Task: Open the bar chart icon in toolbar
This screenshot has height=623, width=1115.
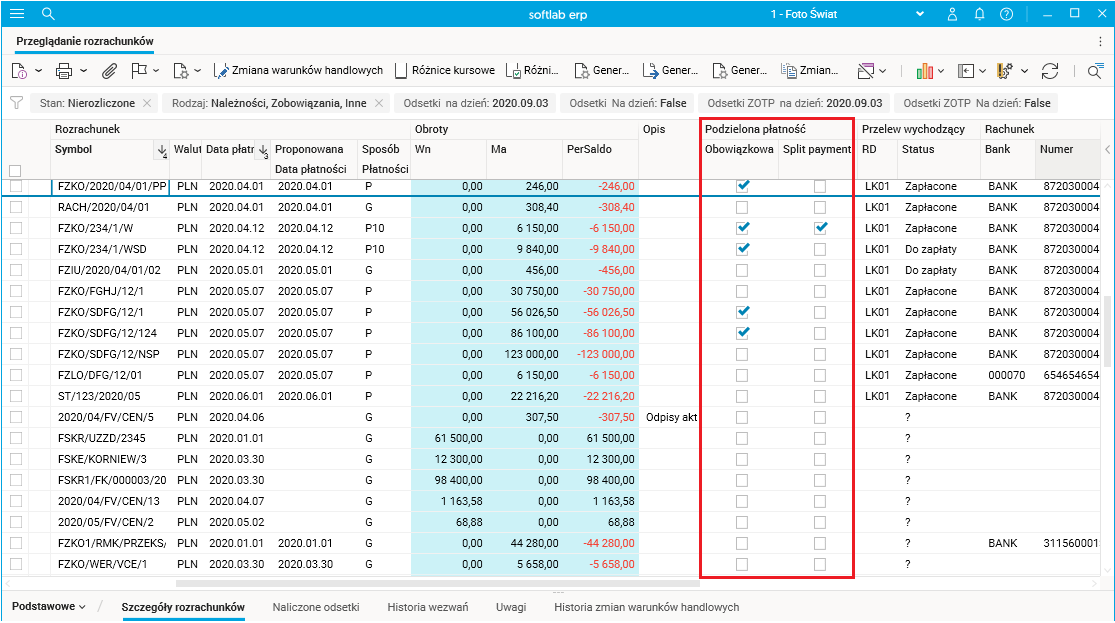Action: click(925, 71)
